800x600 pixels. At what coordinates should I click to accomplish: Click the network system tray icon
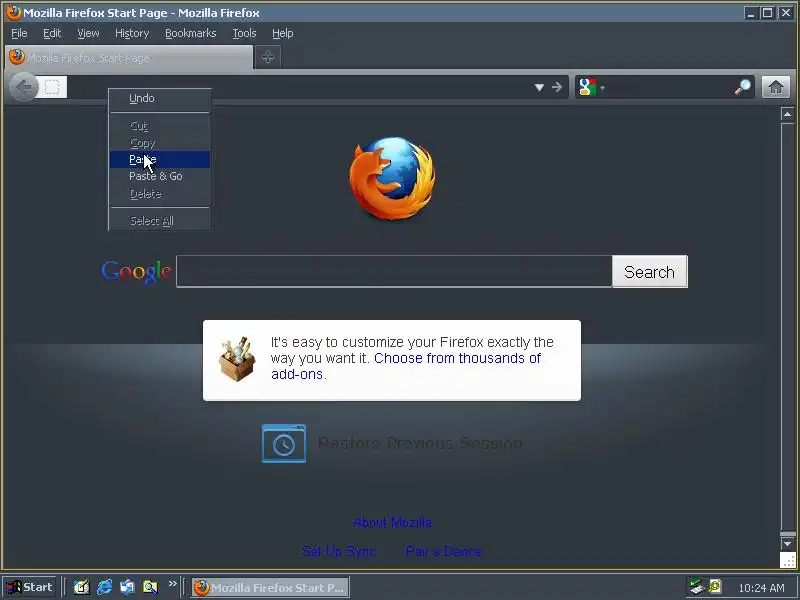696,587
